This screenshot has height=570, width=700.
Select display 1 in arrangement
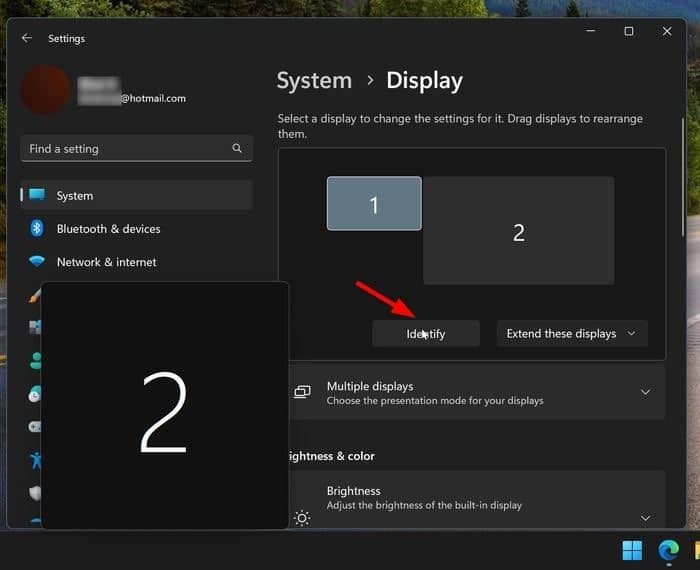pyautogui.click(x=374, y=204)
